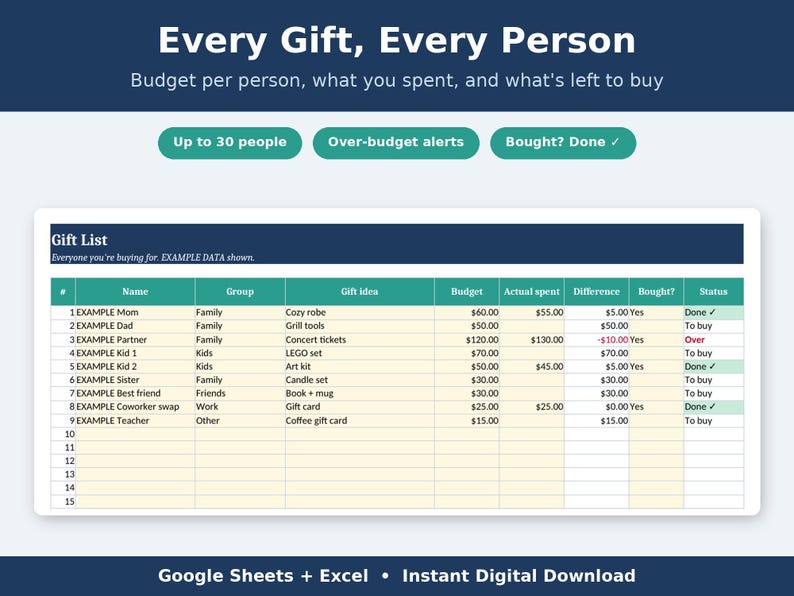Click the $0.00 difference cell
This screenshot has width=794, height=596.
click(x=597, y=407)
